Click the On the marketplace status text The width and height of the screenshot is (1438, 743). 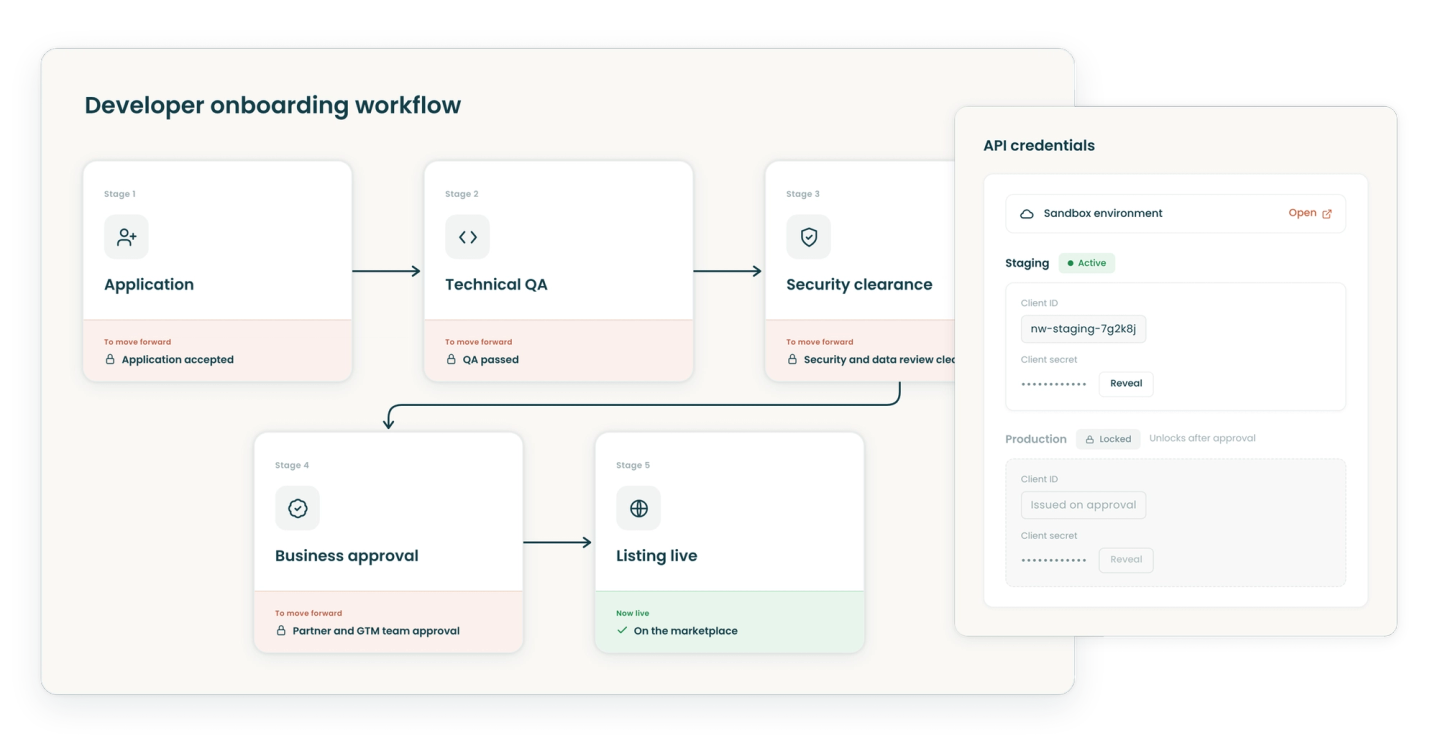(x=686, y=631)
